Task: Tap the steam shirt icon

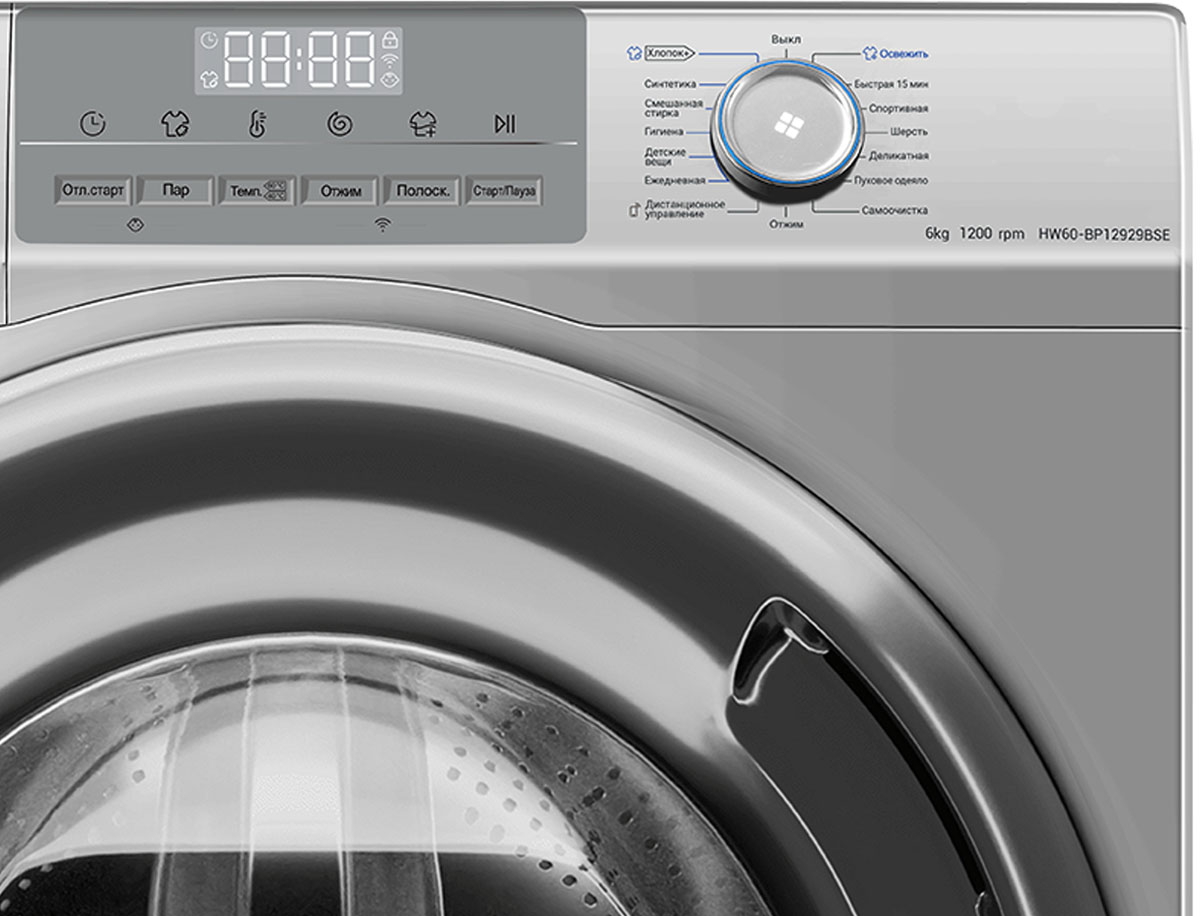Action: pos(175,124)
